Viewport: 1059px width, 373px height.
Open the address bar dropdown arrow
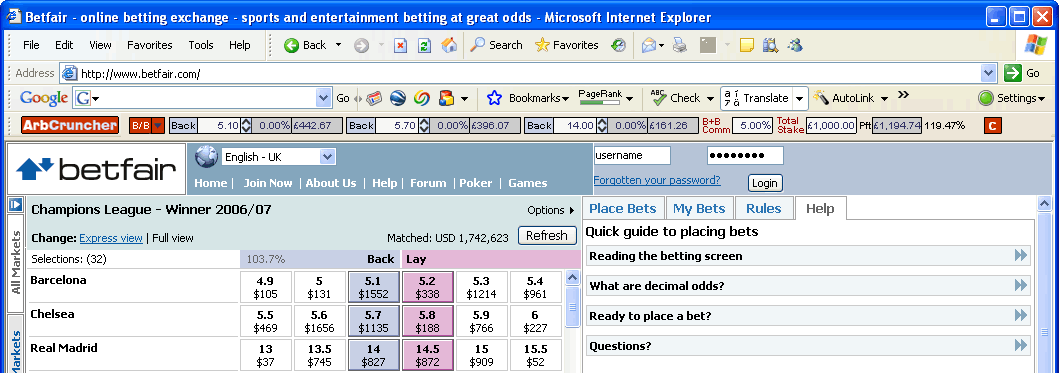click(988, 73)
